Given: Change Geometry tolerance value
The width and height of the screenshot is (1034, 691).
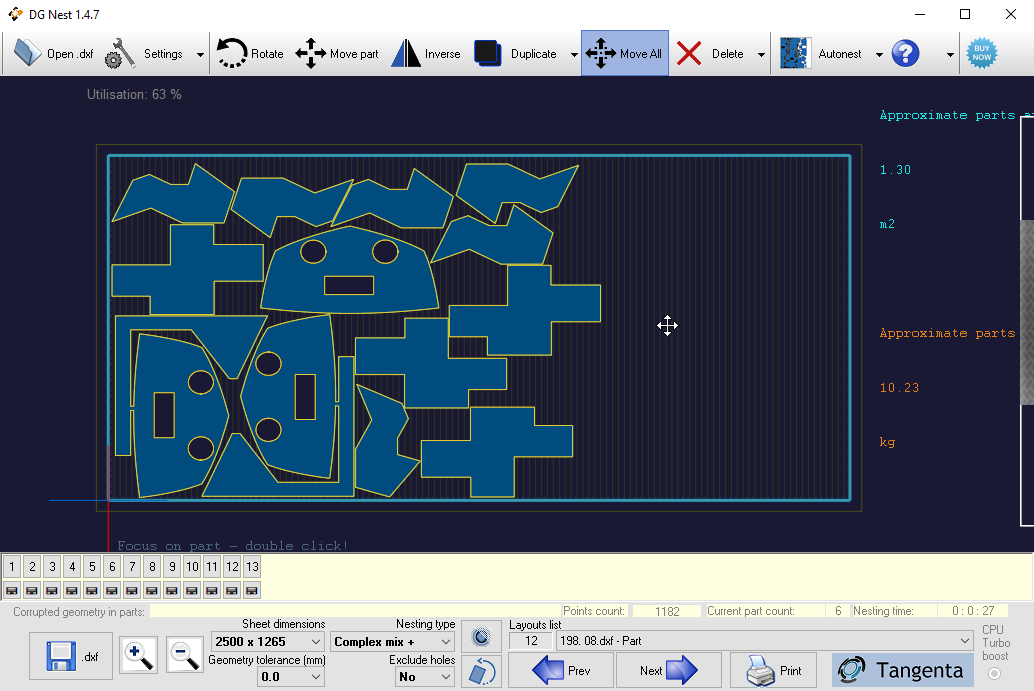Looking at the screenshot, I should 290,676.
